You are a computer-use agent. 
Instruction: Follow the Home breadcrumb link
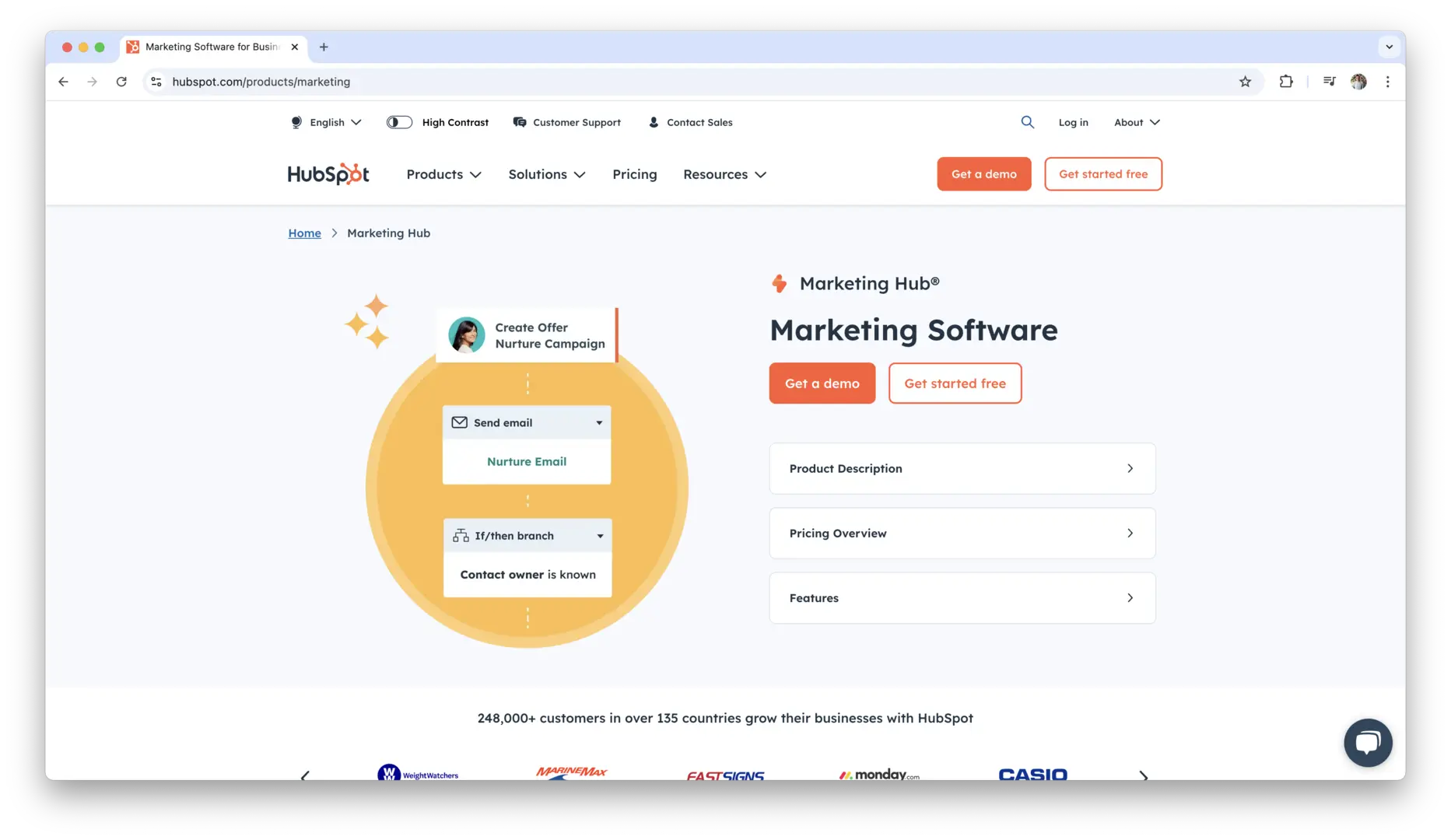(304, 233)
